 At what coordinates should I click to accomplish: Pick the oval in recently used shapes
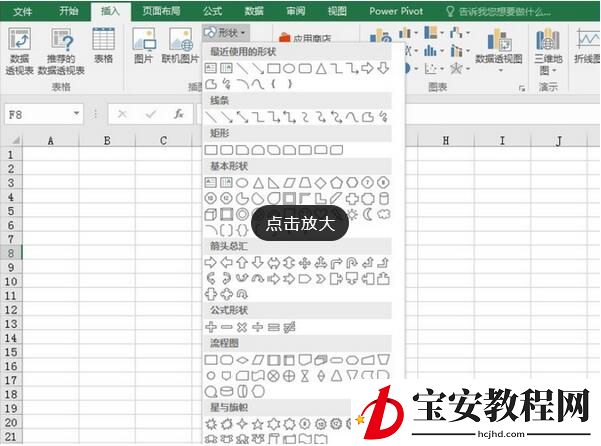coord(289,69)
